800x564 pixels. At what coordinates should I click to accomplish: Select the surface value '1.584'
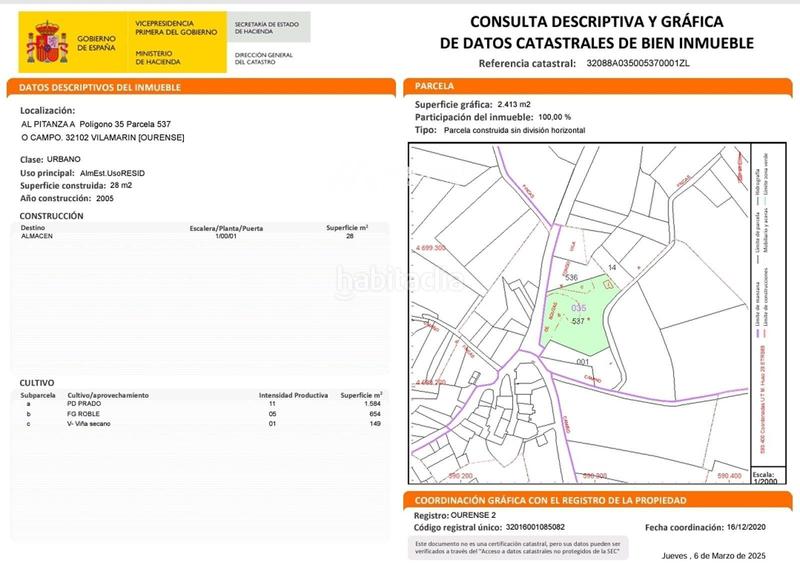point(372,404)
